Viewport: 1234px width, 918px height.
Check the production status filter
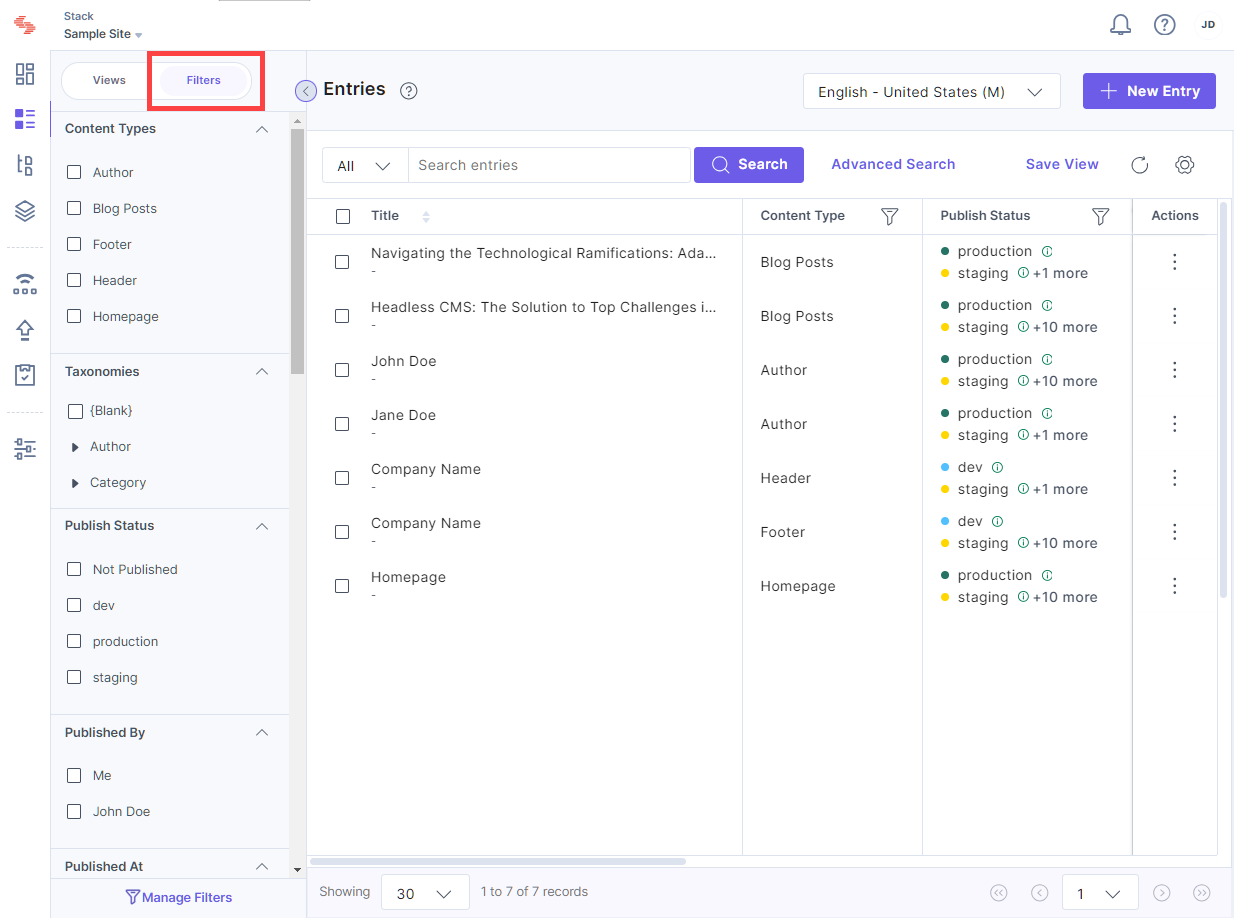pos(74,641)
